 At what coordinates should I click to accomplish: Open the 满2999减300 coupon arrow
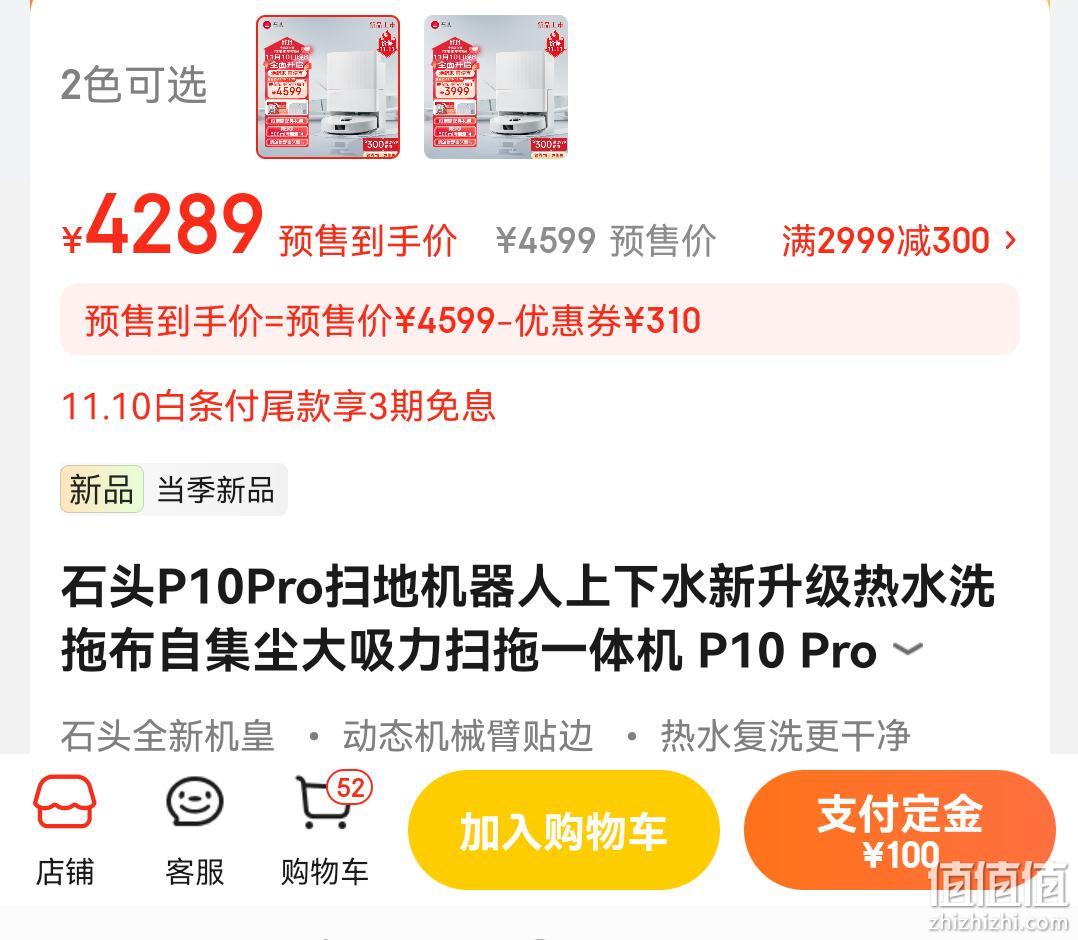[x=1010, y=240]
